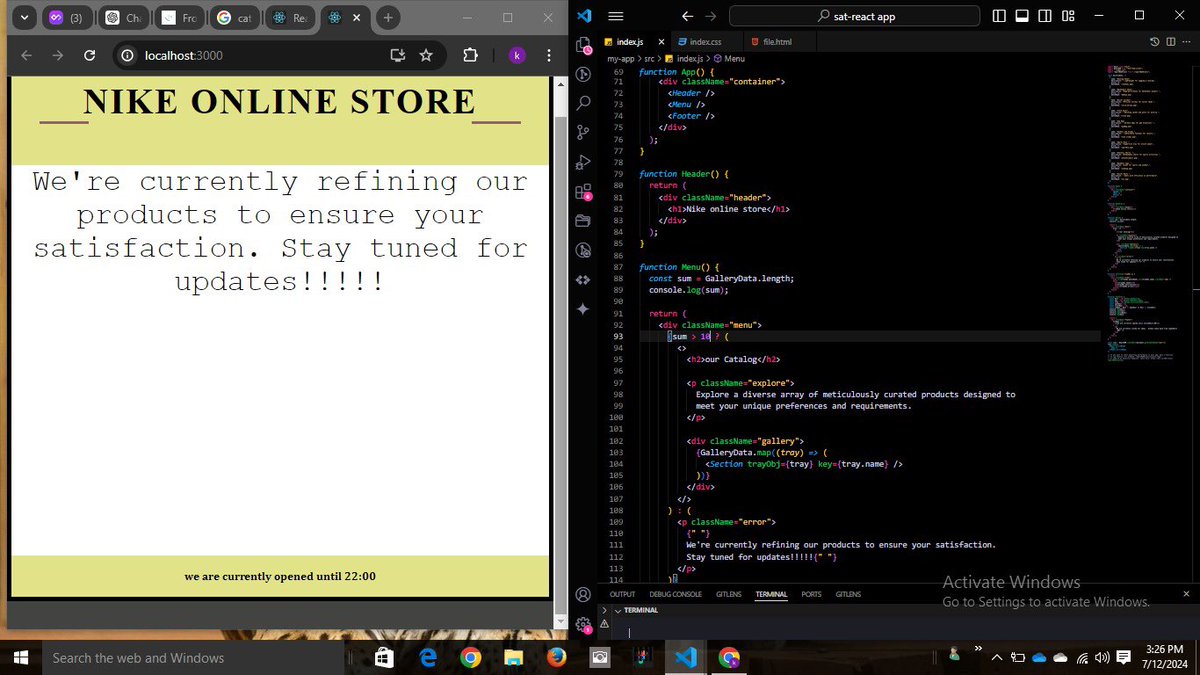
Task: Show hidden system tray icons
Action: (995, 658)
